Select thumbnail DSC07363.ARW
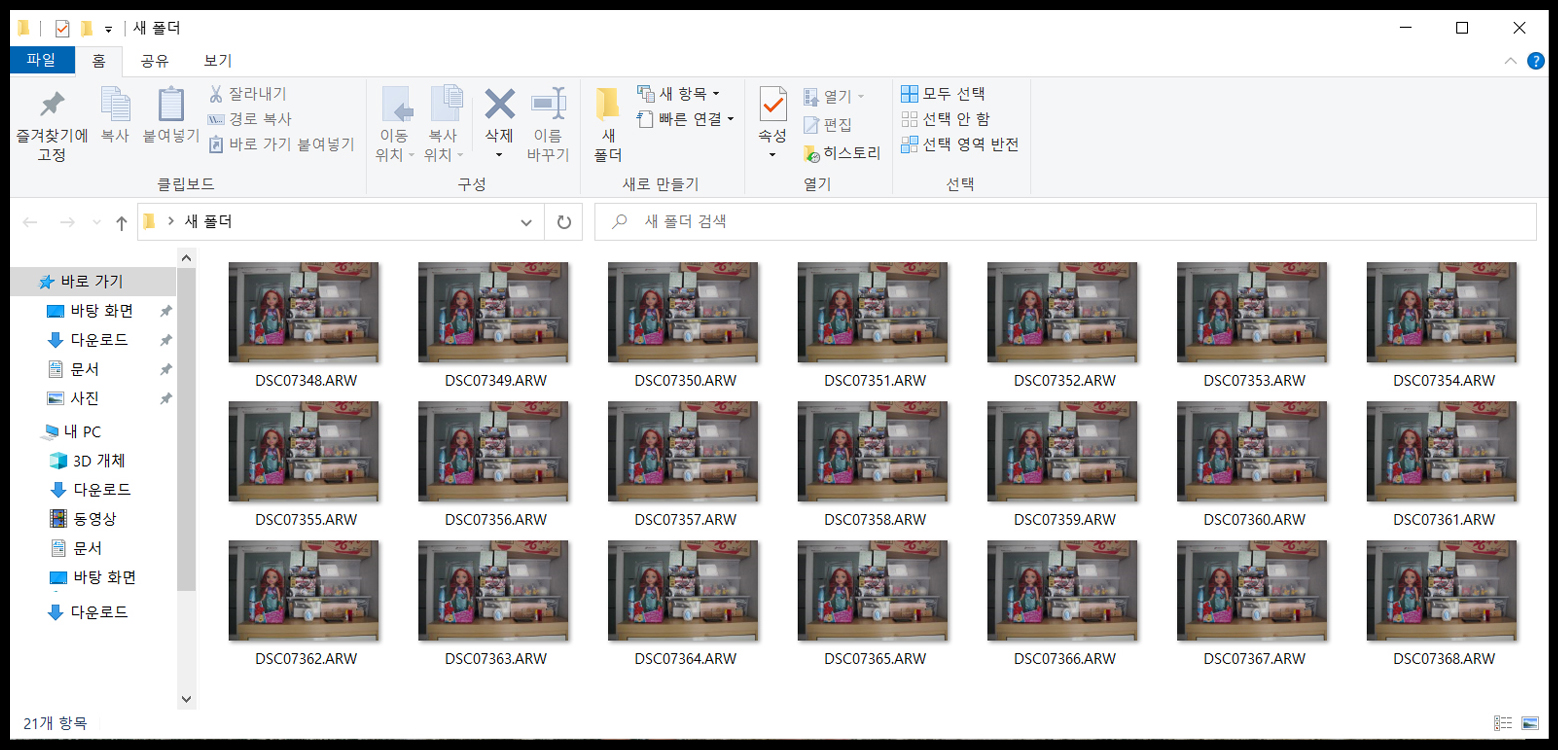The image size is (1558, 750). [494, 590]
